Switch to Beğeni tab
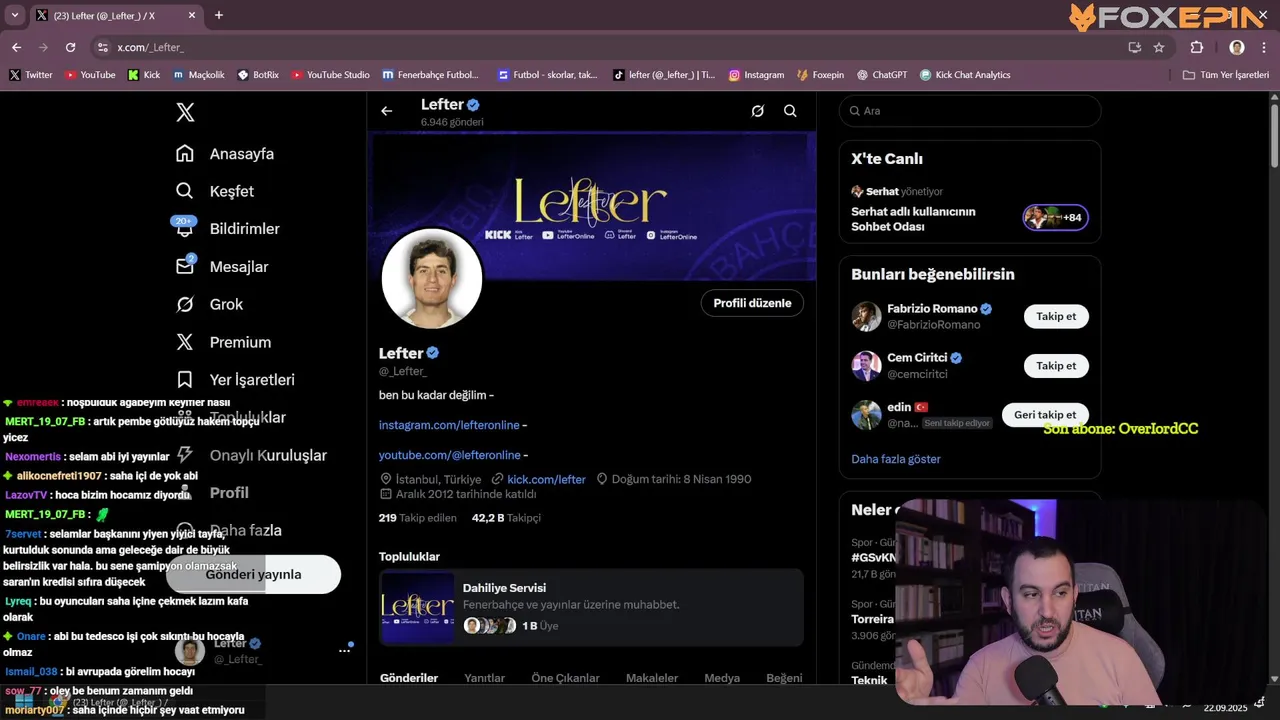Viewport: 1280px width, 720px height. 784,678
